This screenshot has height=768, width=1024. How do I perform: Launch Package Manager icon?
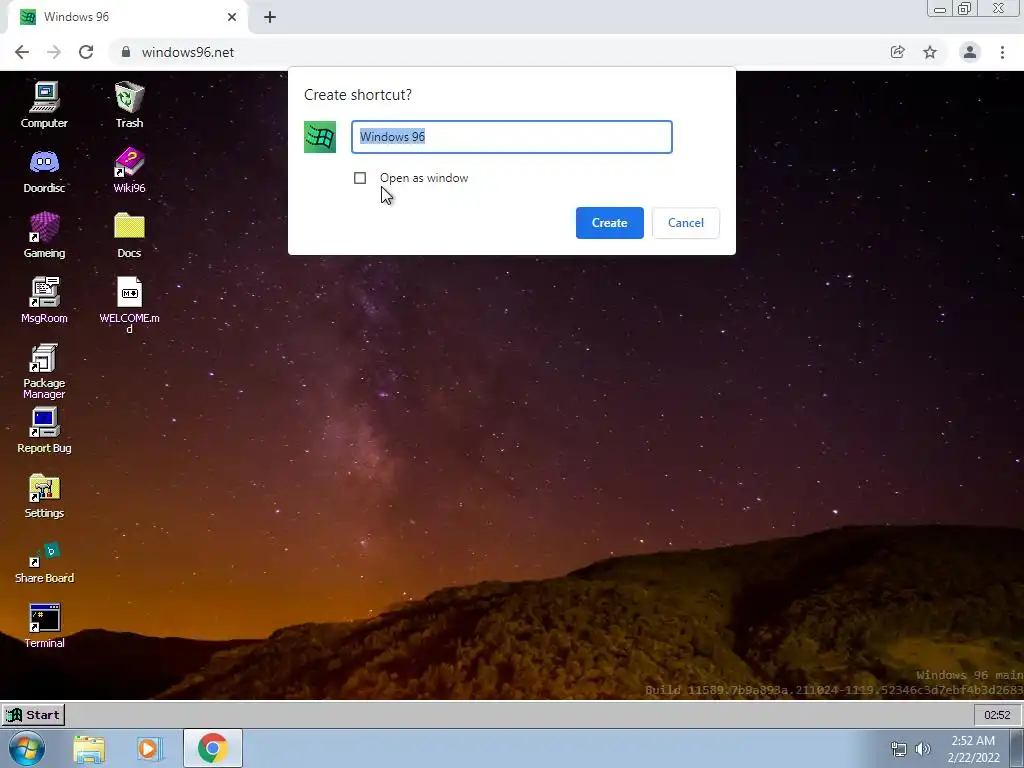44,371
